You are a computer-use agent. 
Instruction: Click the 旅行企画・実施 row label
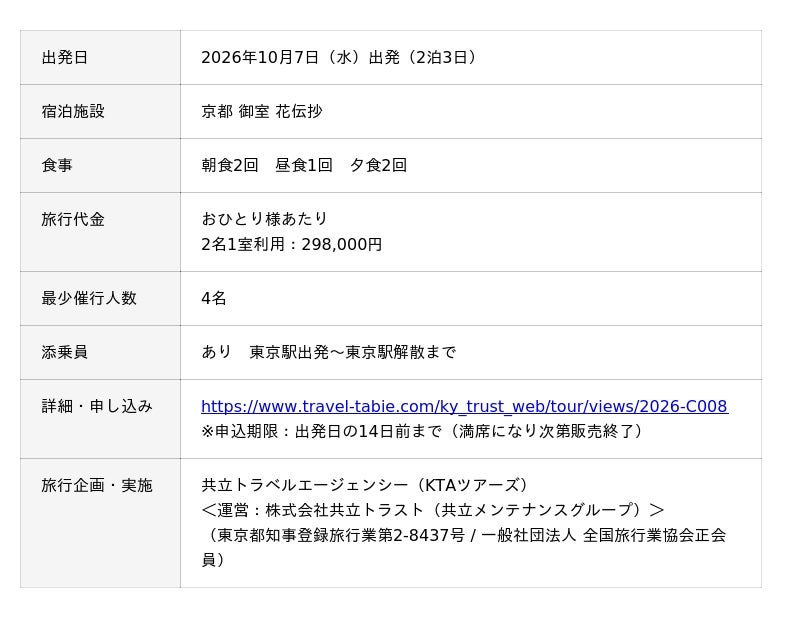97,486
